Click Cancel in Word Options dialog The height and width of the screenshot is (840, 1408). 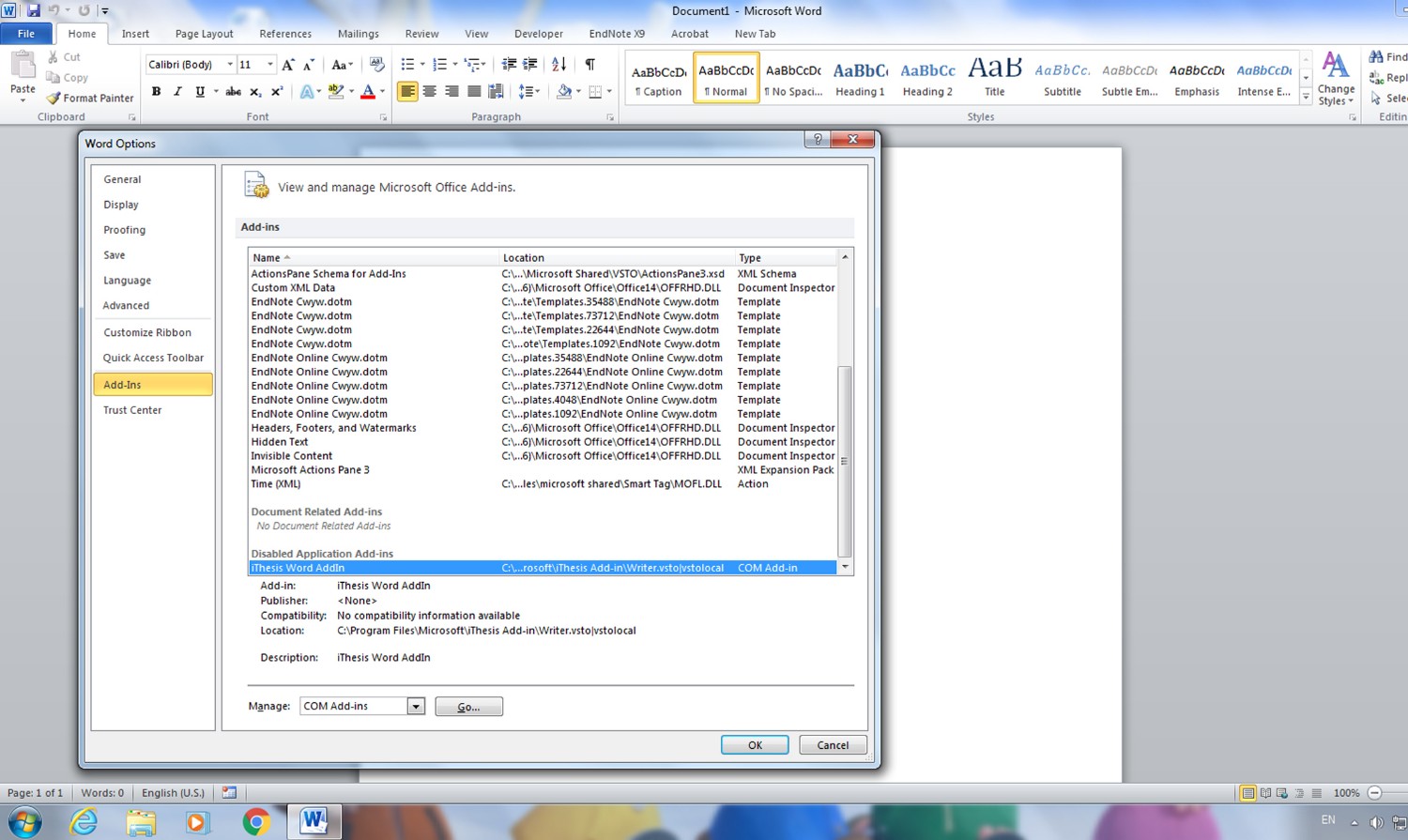coord(833,745)
